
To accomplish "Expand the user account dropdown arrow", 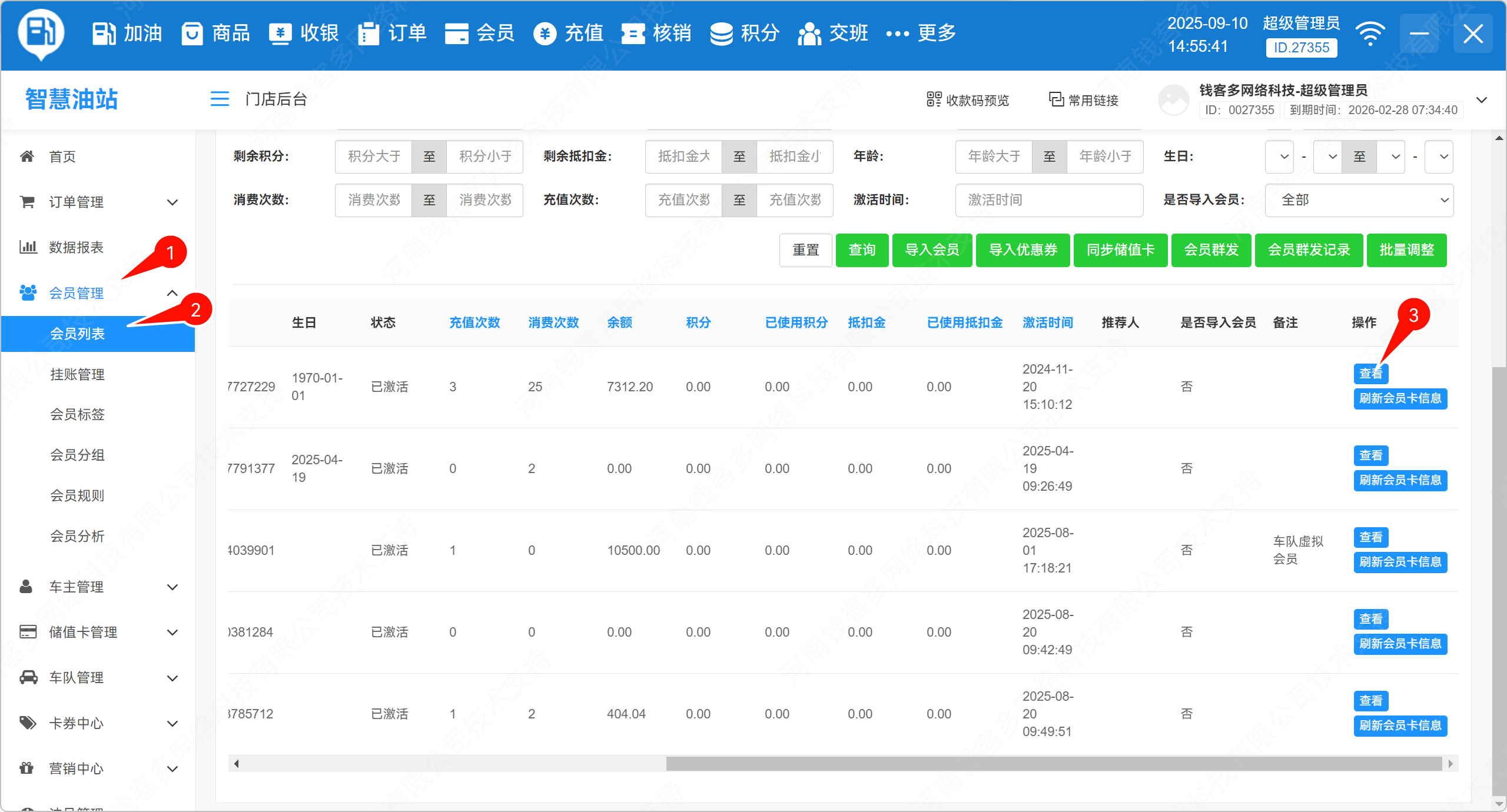I will pos(1482,100).
